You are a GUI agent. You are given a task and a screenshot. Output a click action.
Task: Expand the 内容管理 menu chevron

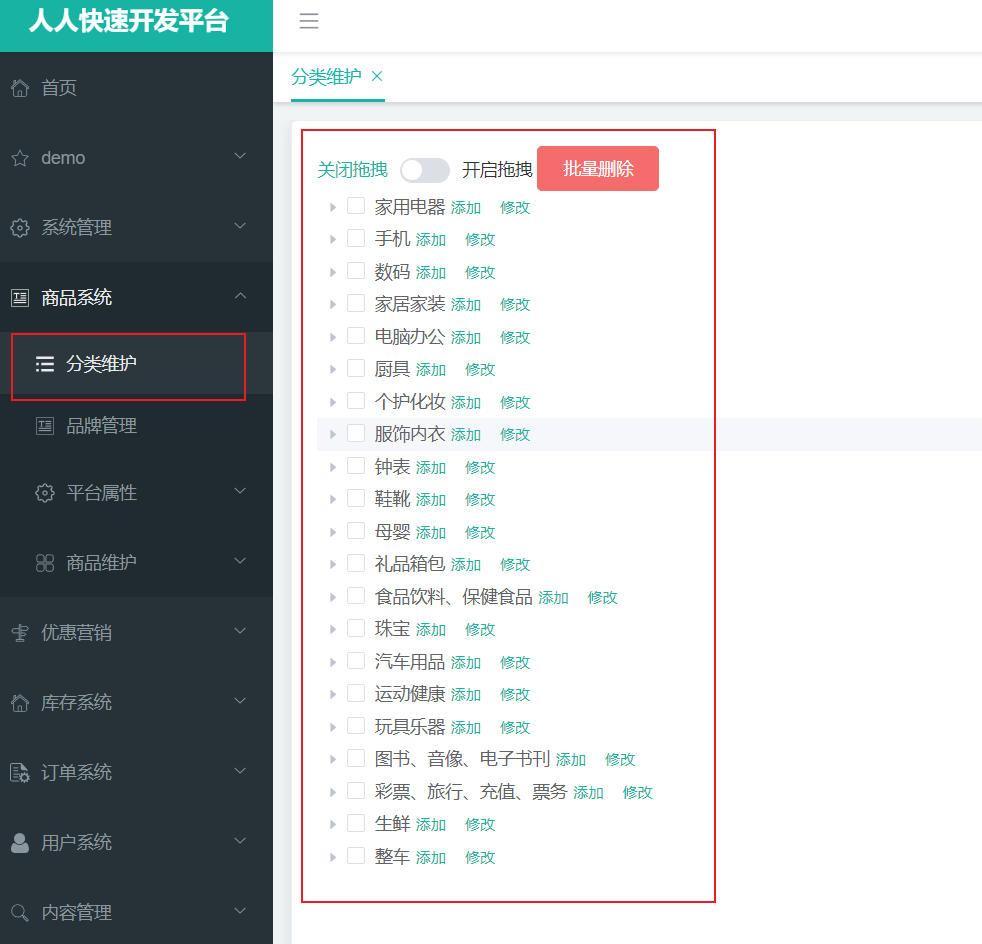(240, 910)
